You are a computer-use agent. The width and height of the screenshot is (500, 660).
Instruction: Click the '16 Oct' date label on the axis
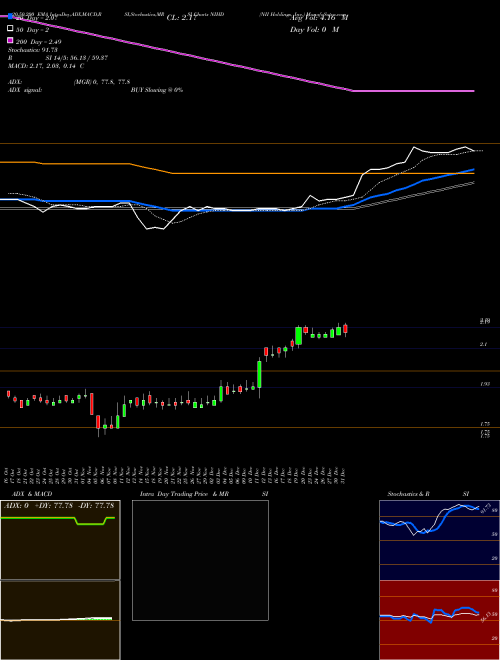coord(8,476)
